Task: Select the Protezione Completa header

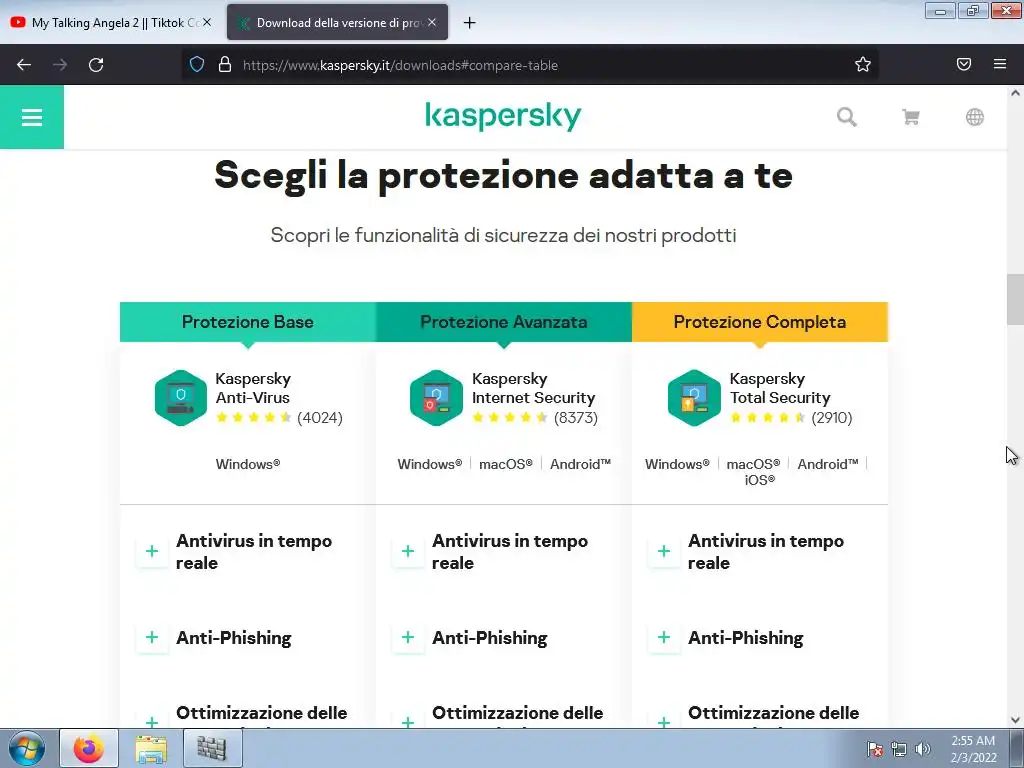Action: (760, 322)
